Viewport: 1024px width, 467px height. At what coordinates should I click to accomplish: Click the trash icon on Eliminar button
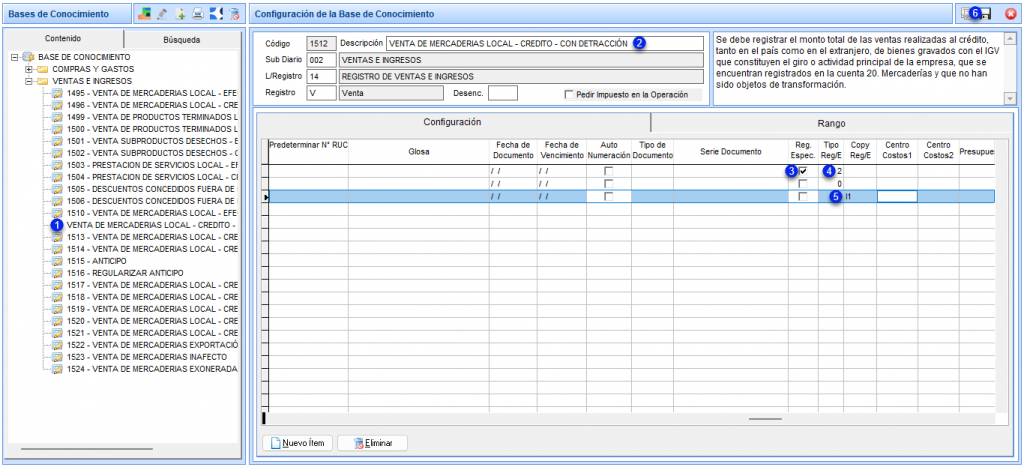point(359,443)
